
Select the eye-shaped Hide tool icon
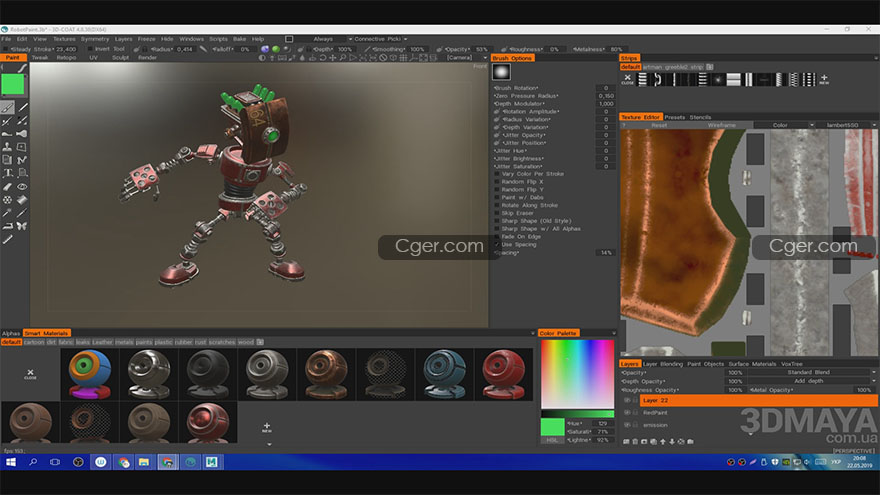pyautogui.click(x=22, y=186)
